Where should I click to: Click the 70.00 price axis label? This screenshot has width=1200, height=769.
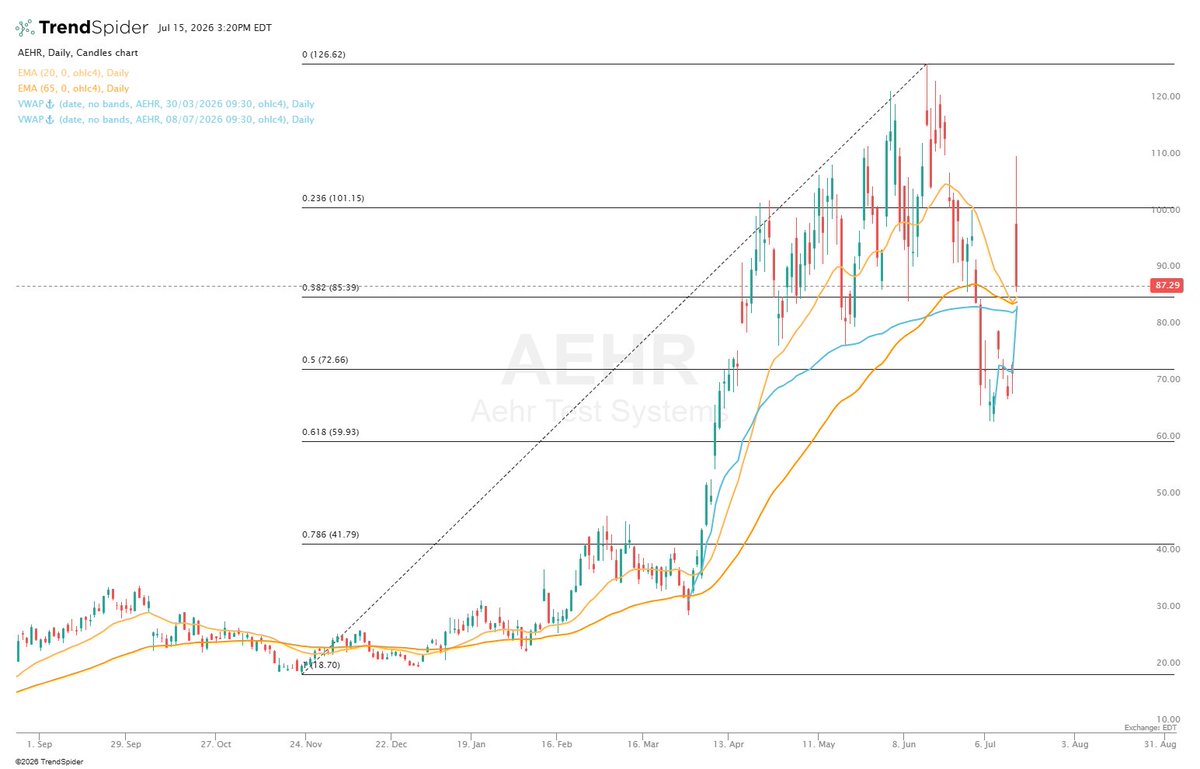click(1168, 380)
